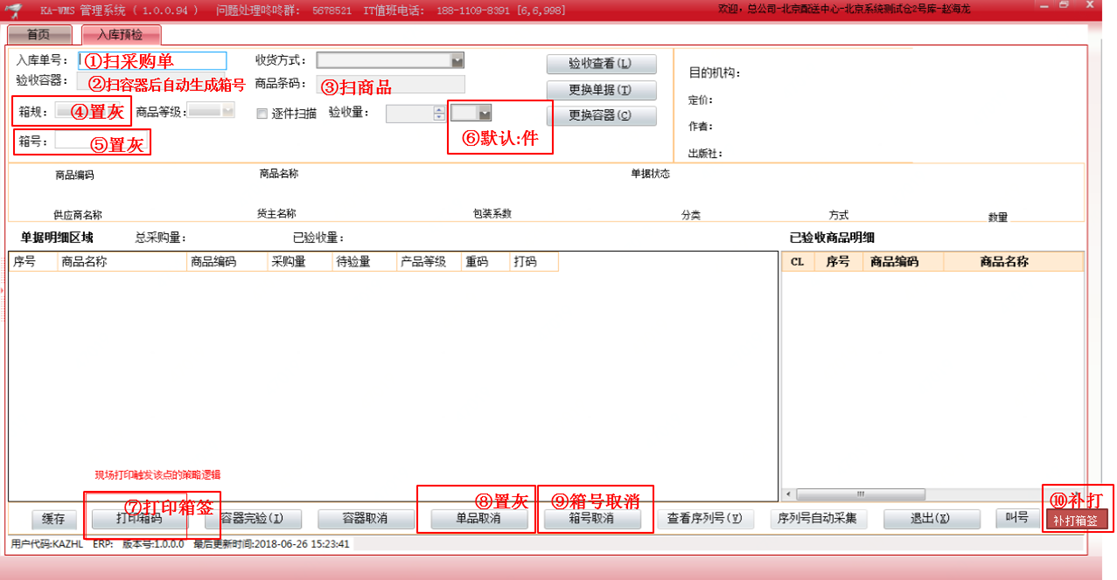This screenshot has height=580, width=1117.
Task: Click the 商品条码 input field
Action: coord(391,84)
